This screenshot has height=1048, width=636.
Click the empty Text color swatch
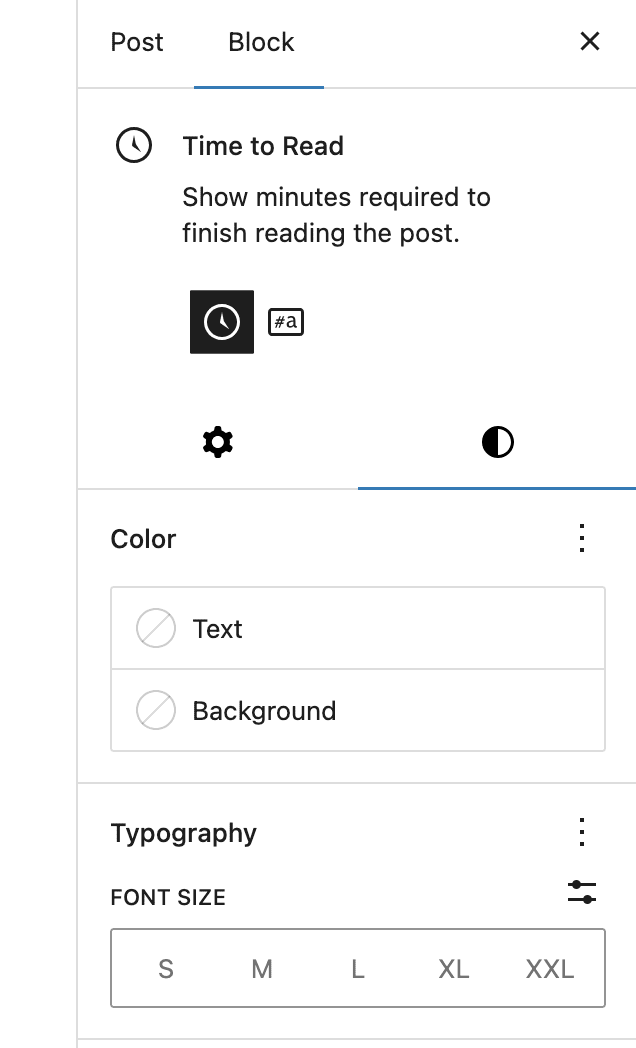[156, 629]
